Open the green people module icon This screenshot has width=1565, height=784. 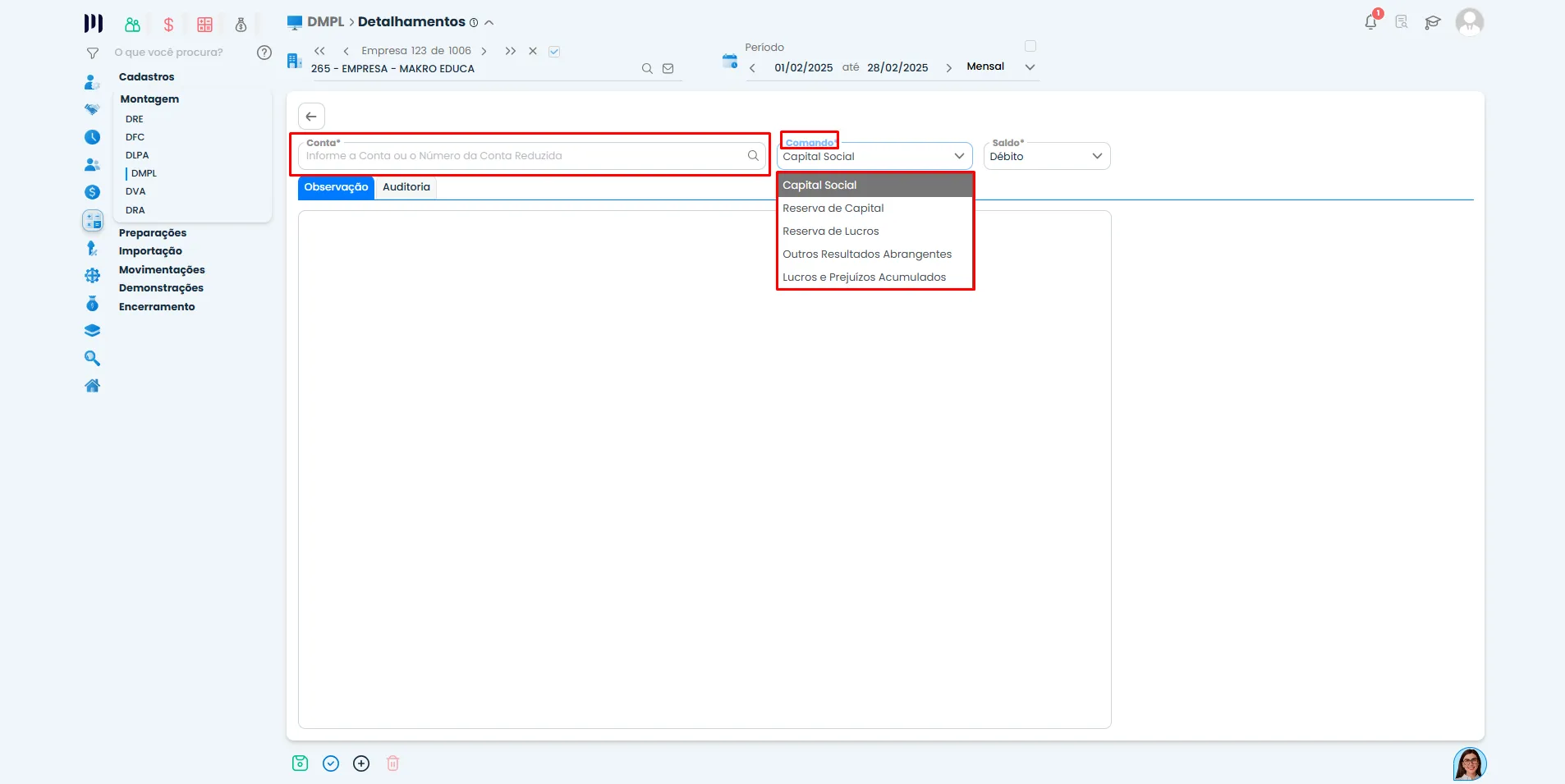(x=133, y=25)
